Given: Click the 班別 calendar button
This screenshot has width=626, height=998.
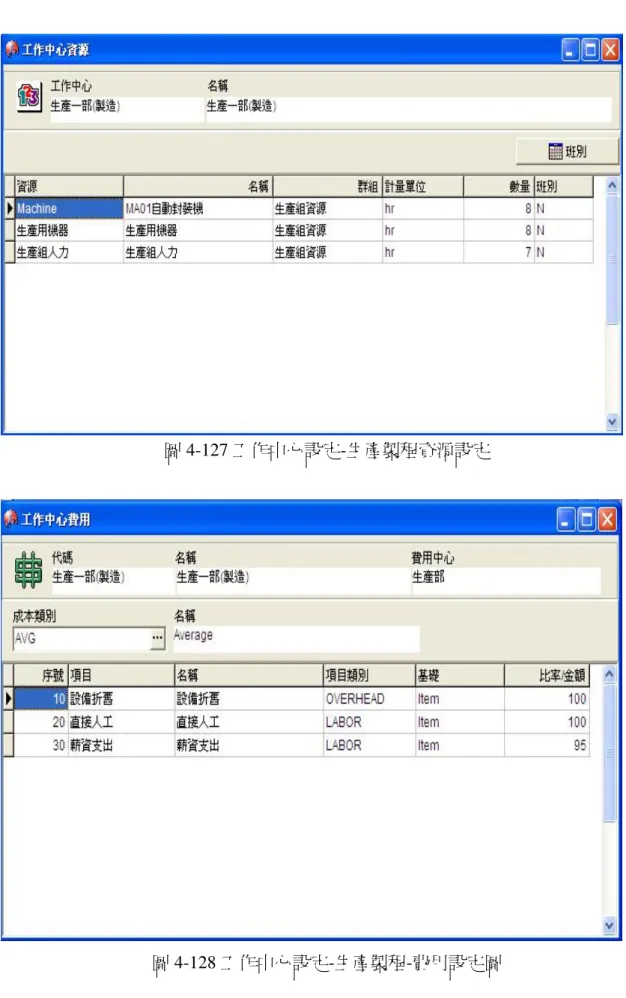Looking at the screenshot, I should pos(567,151).
